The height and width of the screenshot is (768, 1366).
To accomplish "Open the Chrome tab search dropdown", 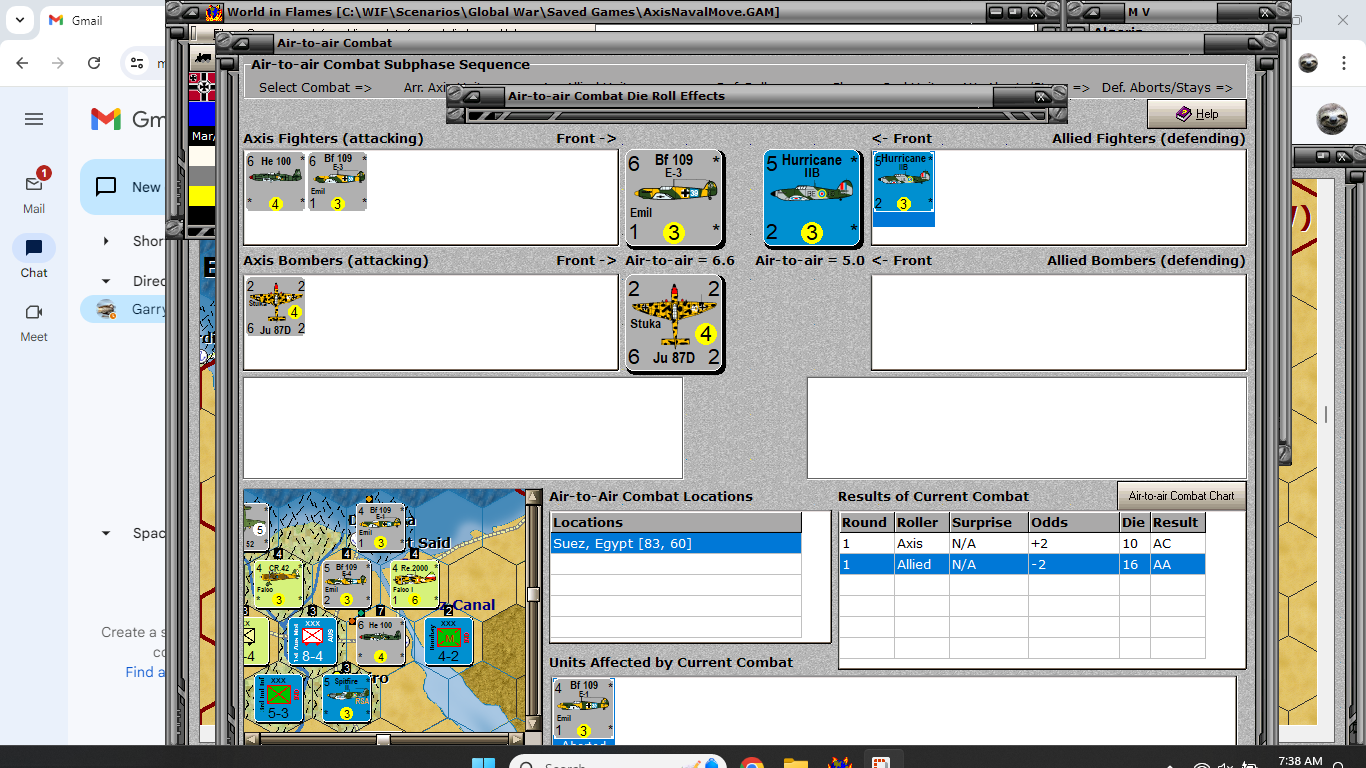I will (x=19, y=20).
